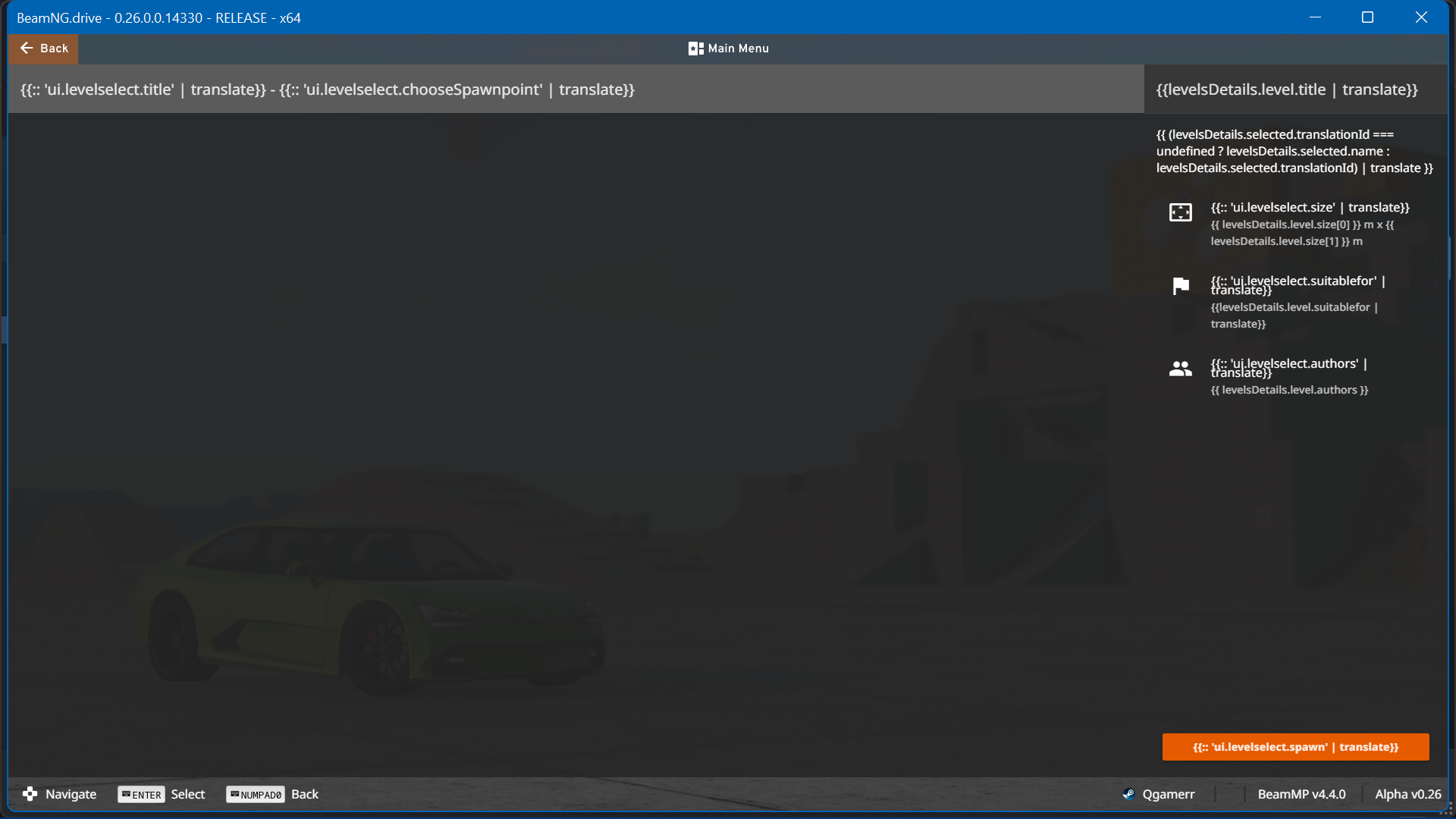This screenshot has width=1456, height=819.
Task: Maximize the BeamNG.drive window
Action: pos(1367,17)
